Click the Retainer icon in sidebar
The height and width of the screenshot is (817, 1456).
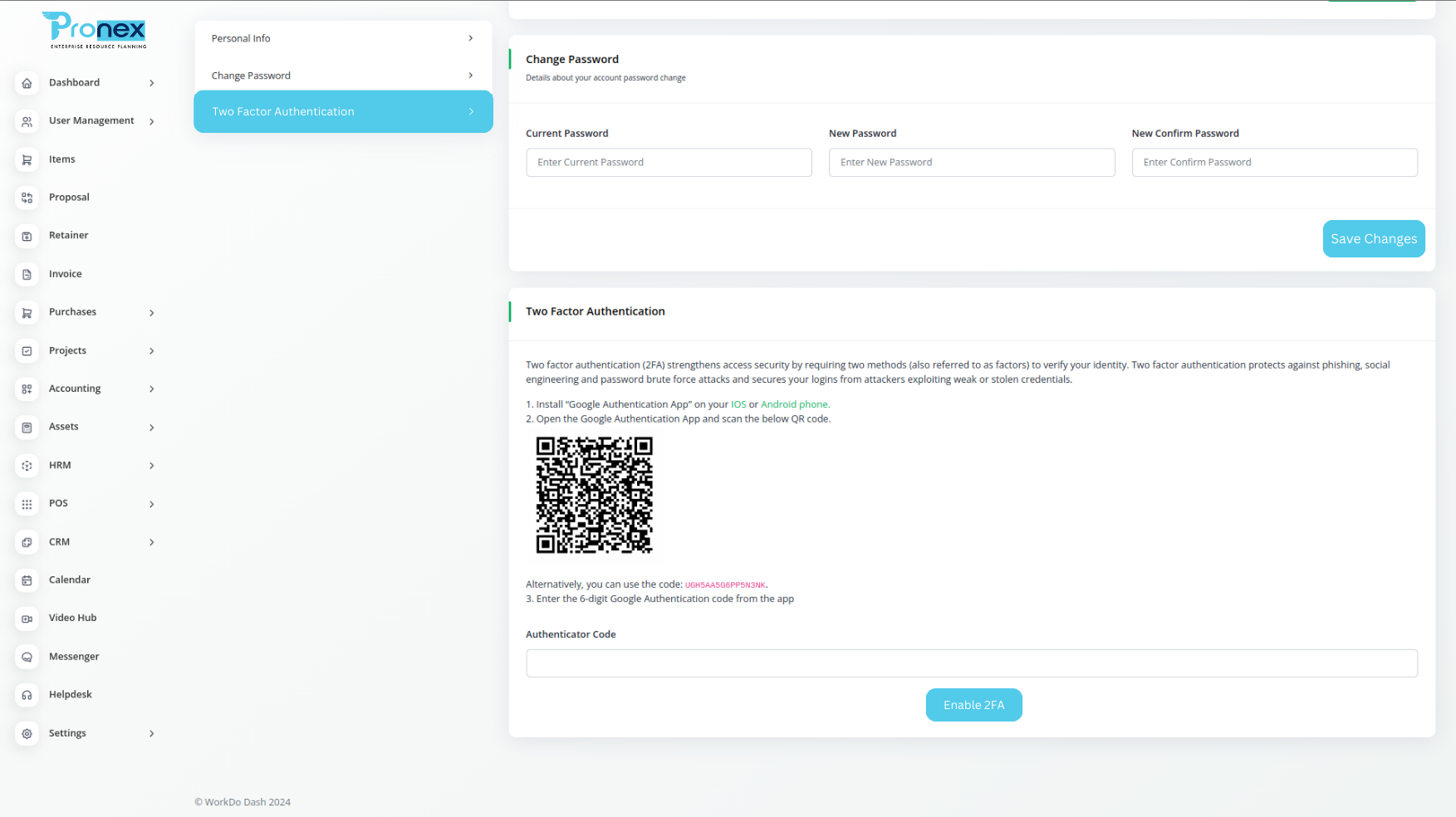(27, 236)
